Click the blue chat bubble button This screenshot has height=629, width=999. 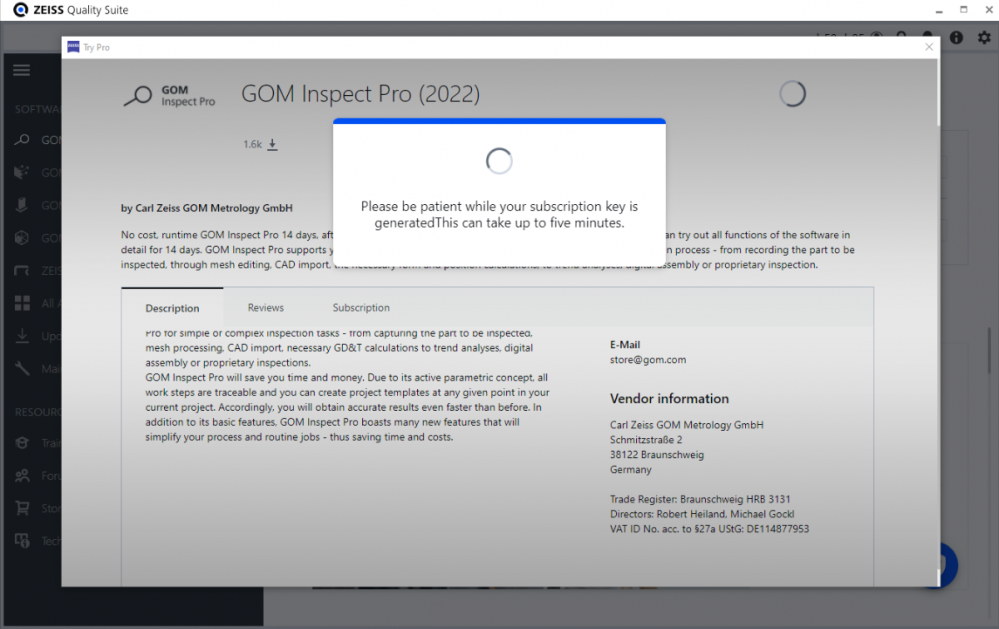945,565
